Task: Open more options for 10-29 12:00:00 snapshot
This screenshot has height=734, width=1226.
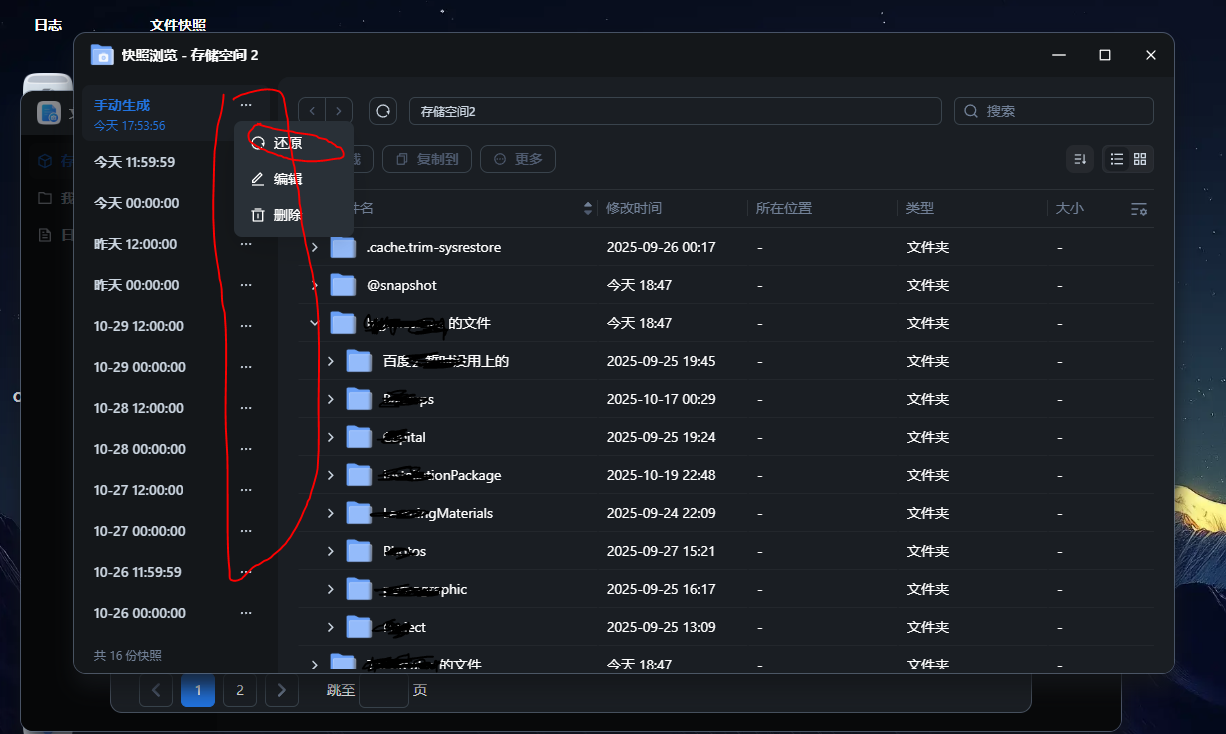Action: tap(246, 326)
